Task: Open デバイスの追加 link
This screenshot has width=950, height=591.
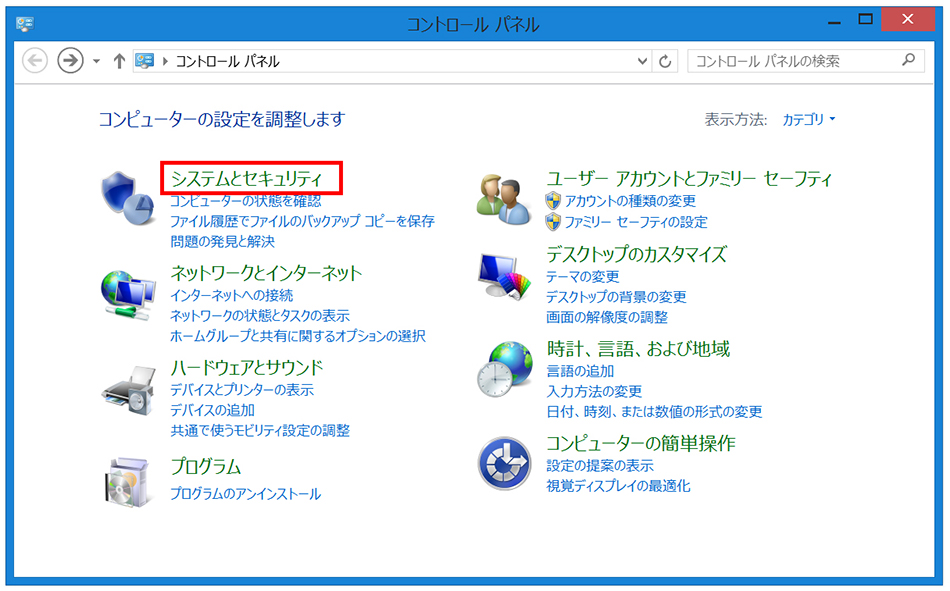Action: (212, 410)
